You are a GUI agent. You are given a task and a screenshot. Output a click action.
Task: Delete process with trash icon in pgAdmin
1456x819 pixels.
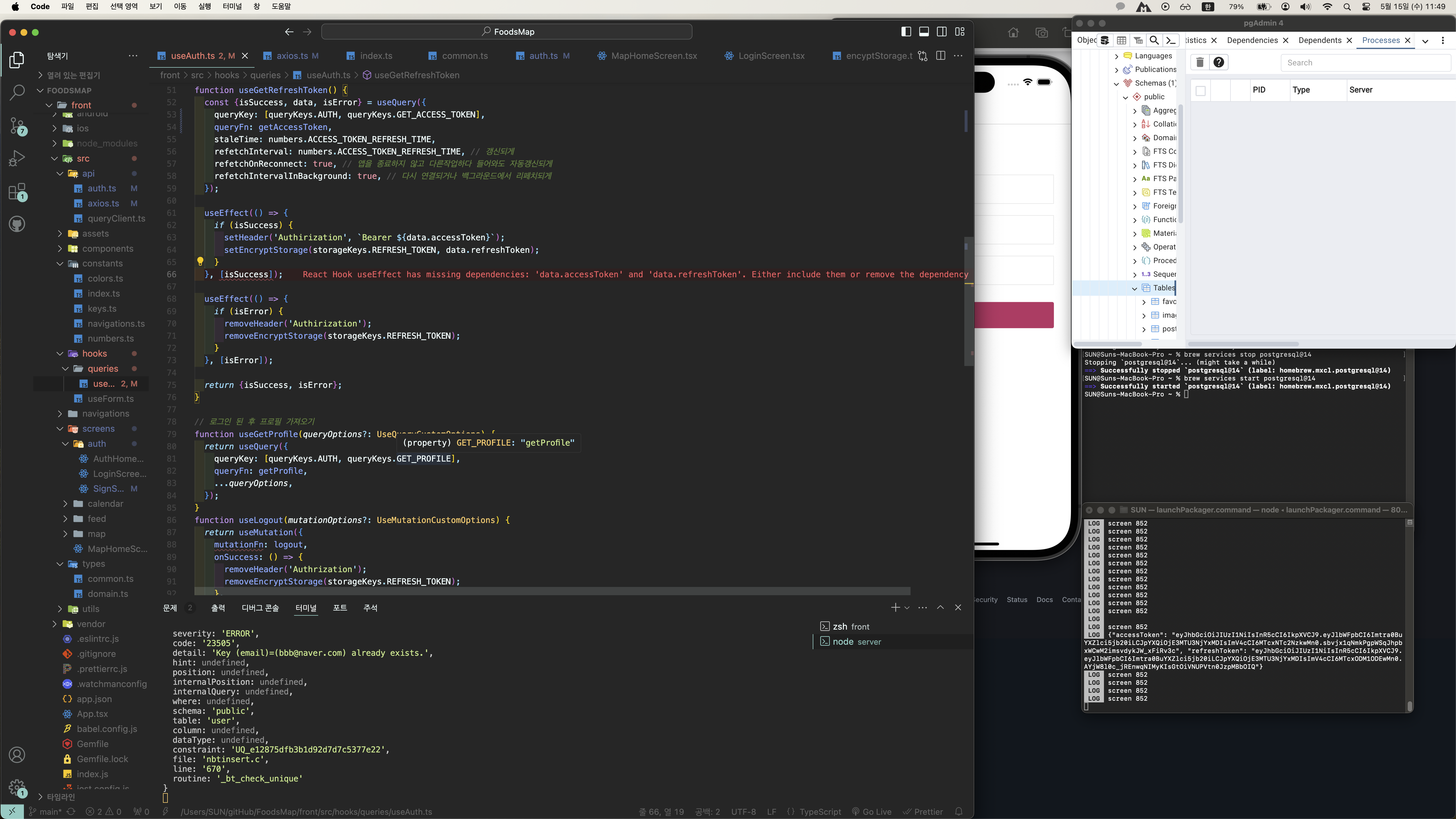point(1200,62)
